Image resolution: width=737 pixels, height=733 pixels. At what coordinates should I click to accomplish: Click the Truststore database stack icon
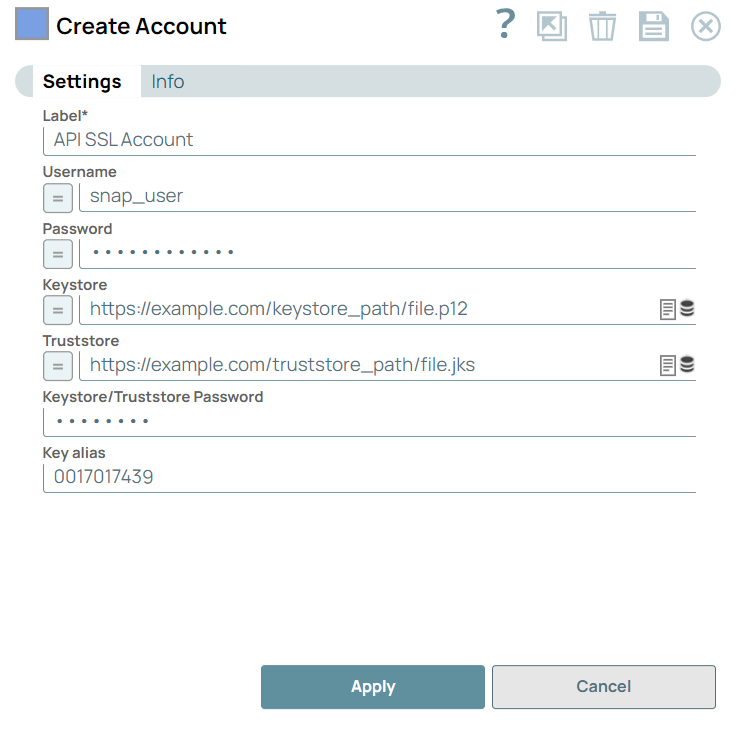tap(687, 365)
